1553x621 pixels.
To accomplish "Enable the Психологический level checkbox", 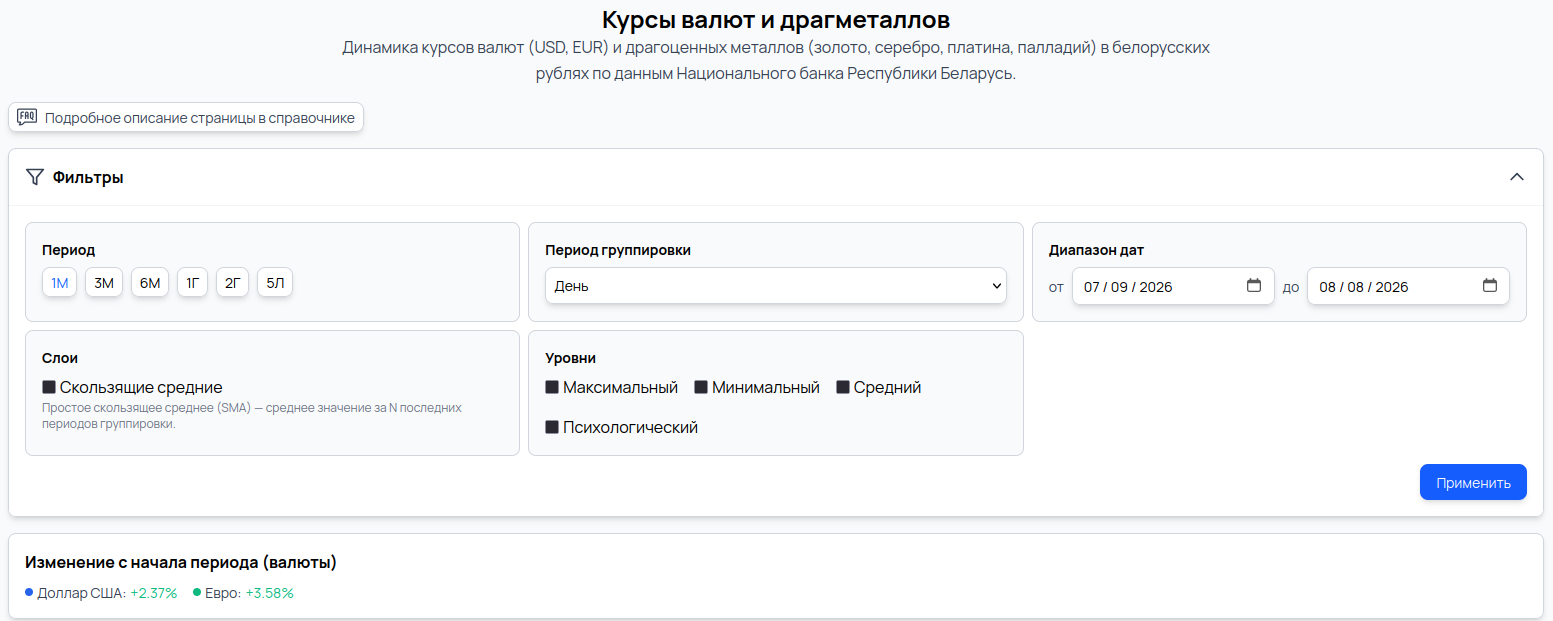I will point(552,427).
